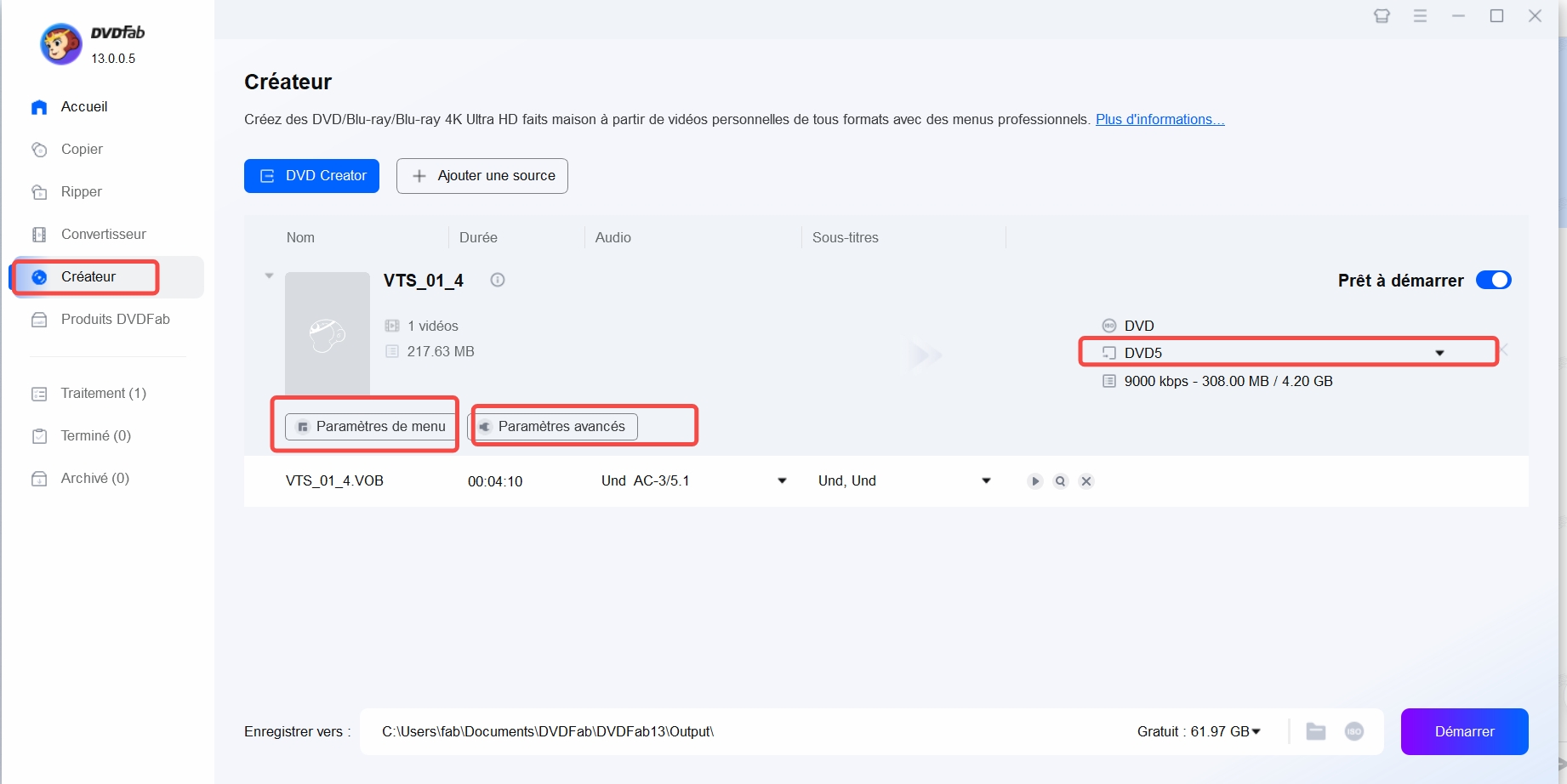
Task: Open Paramètres avancés settings
Action: coord(553,427)
